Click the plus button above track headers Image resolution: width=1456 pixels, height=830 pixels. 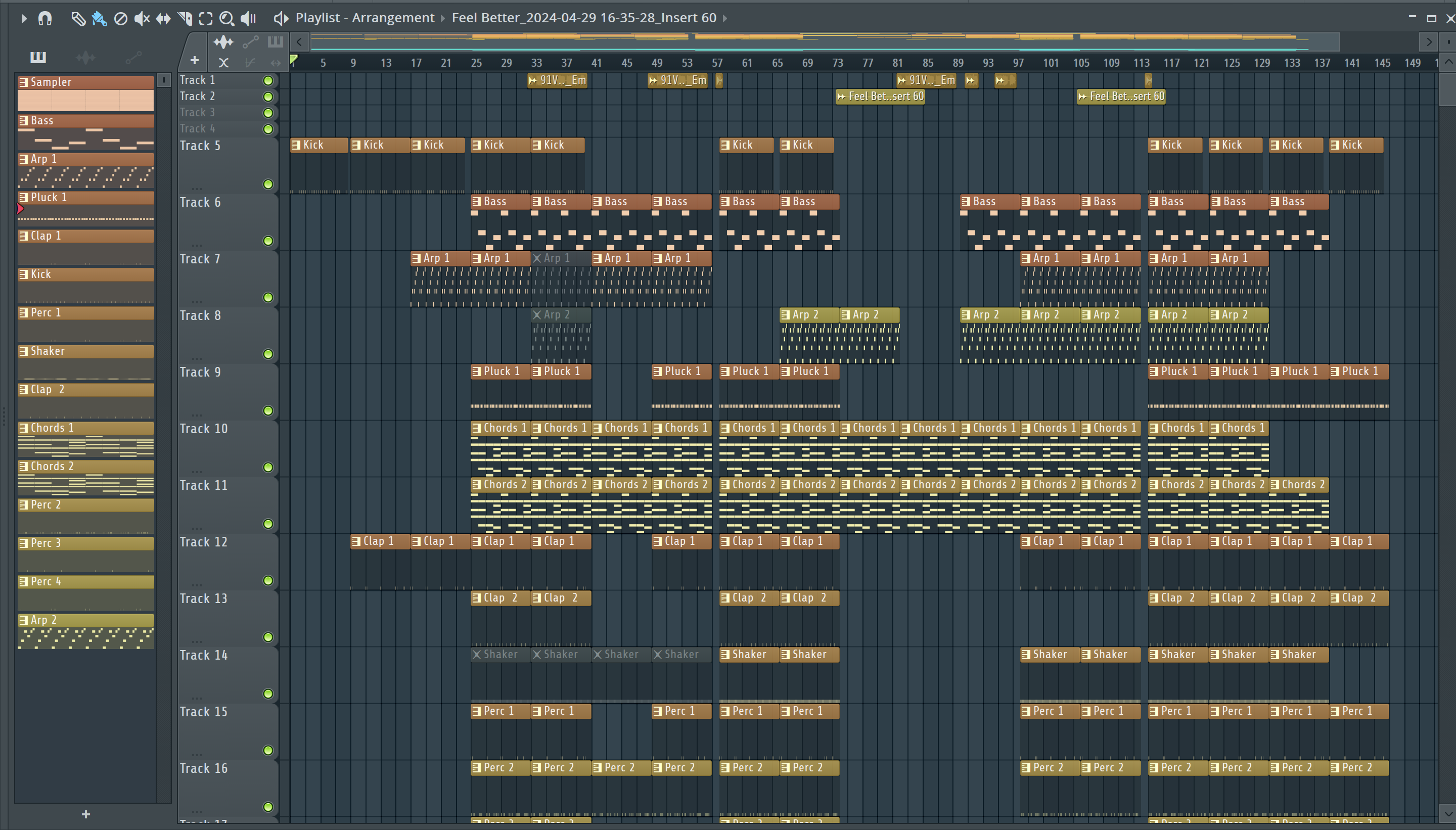point(195,61)
